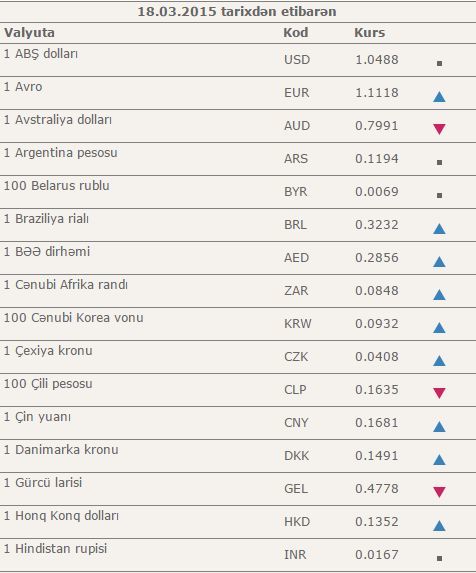Click the Kurs column header
This screenshot has width=476, height=573.
(x=370, y=33)
